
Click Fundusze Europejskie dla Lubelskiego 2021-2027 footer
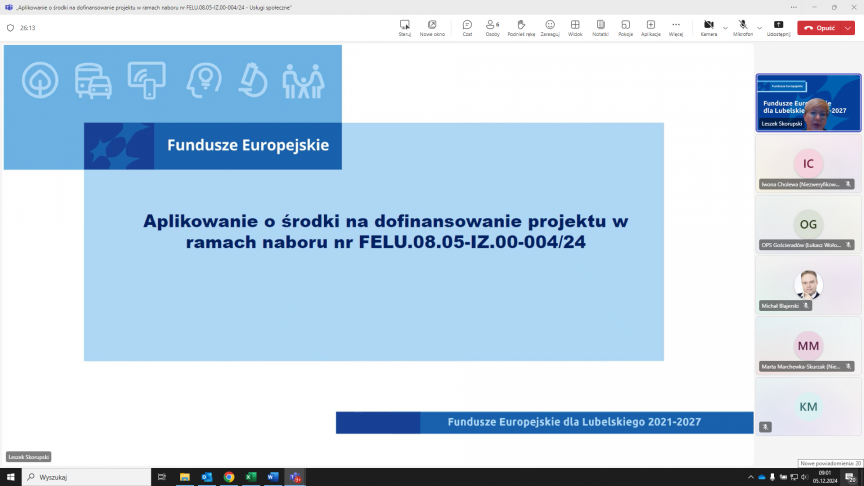coord(574,422)
